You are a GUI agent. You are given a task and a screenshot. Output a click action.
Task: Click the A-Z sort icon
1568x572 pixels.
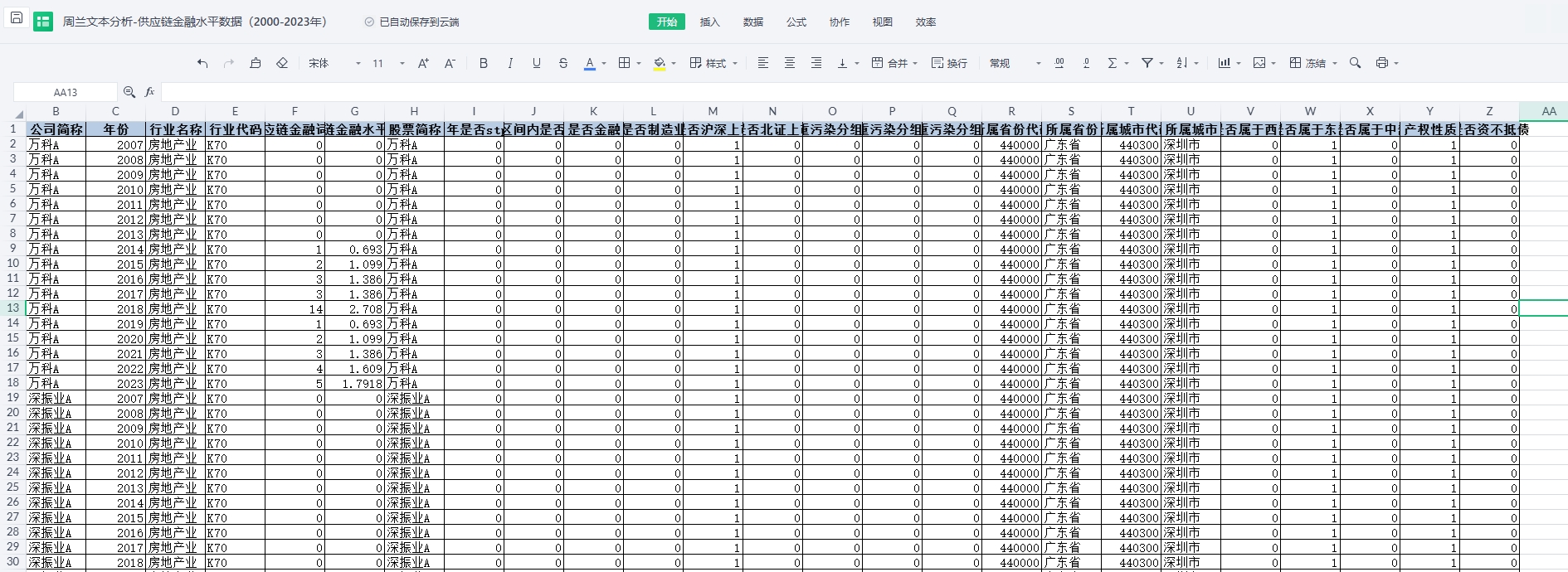[1182, 63]
